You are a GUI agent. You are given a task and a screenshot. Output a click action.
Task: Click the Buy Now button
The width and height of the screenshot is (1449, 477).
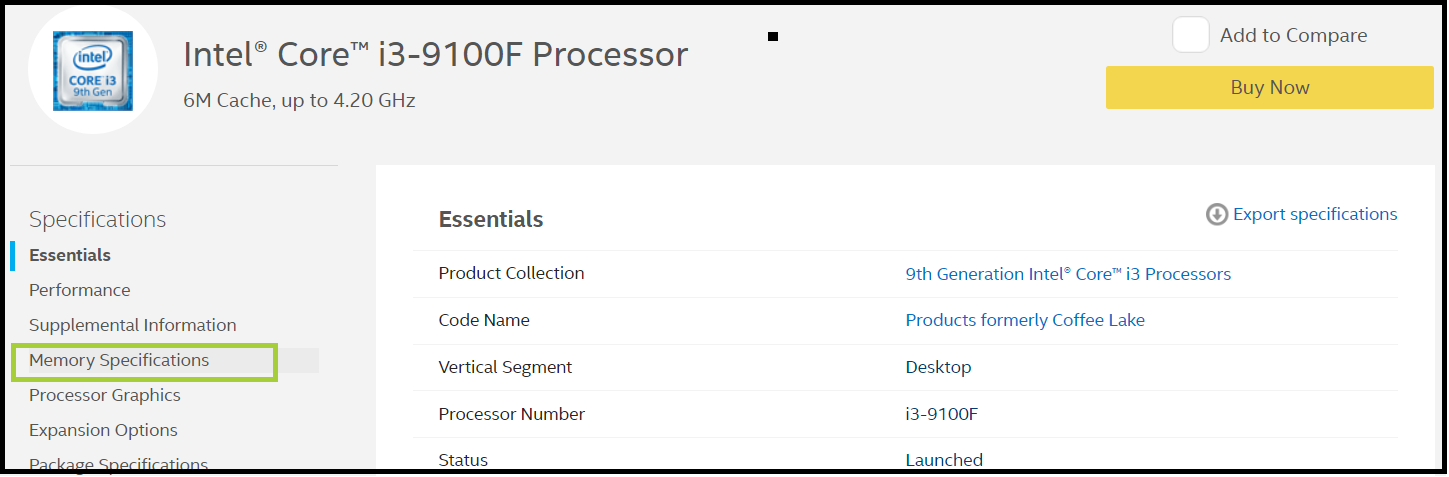point(1269,87)
